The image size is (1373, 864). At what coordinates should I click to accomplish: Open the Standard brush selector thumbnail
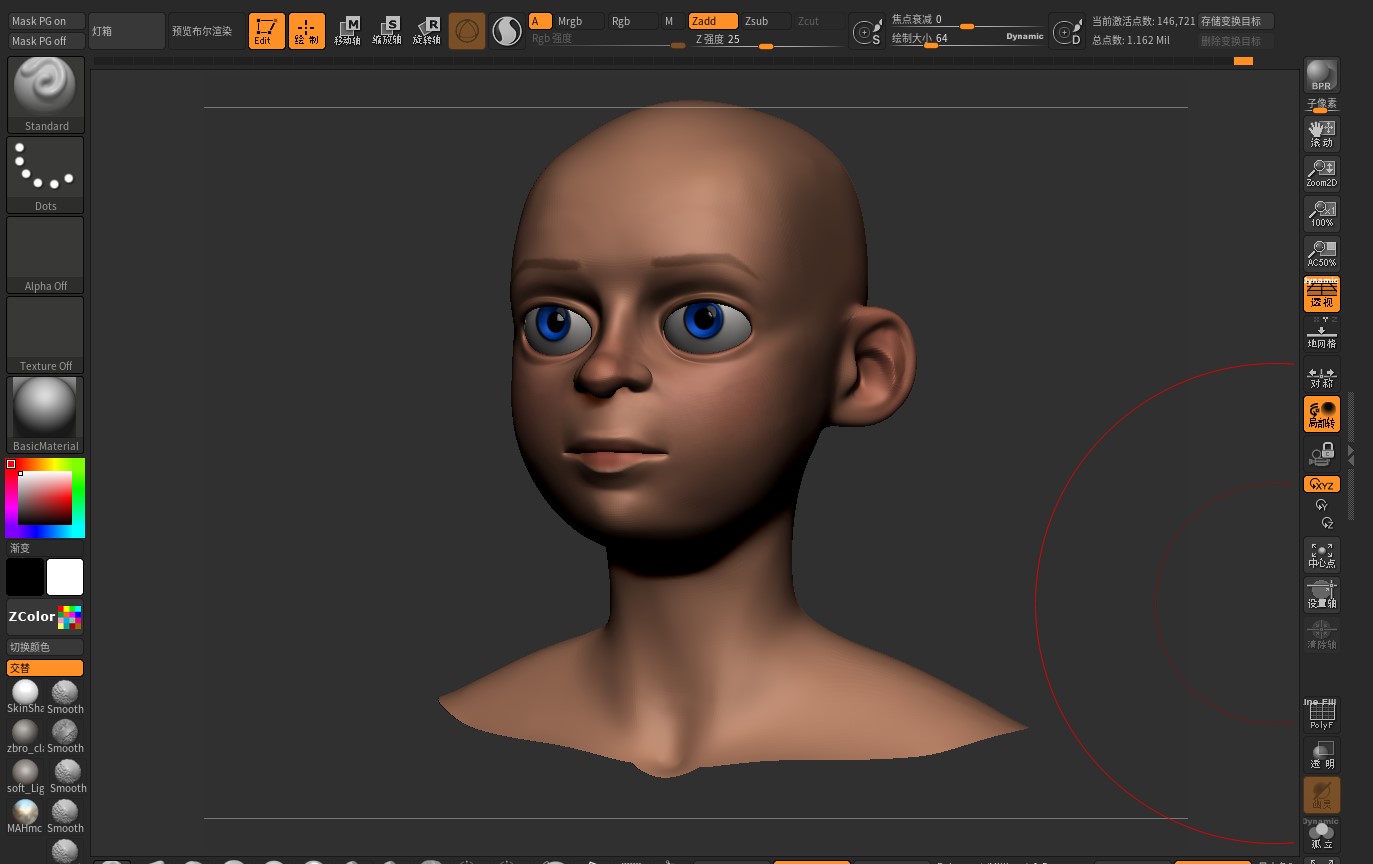[46, 95]
